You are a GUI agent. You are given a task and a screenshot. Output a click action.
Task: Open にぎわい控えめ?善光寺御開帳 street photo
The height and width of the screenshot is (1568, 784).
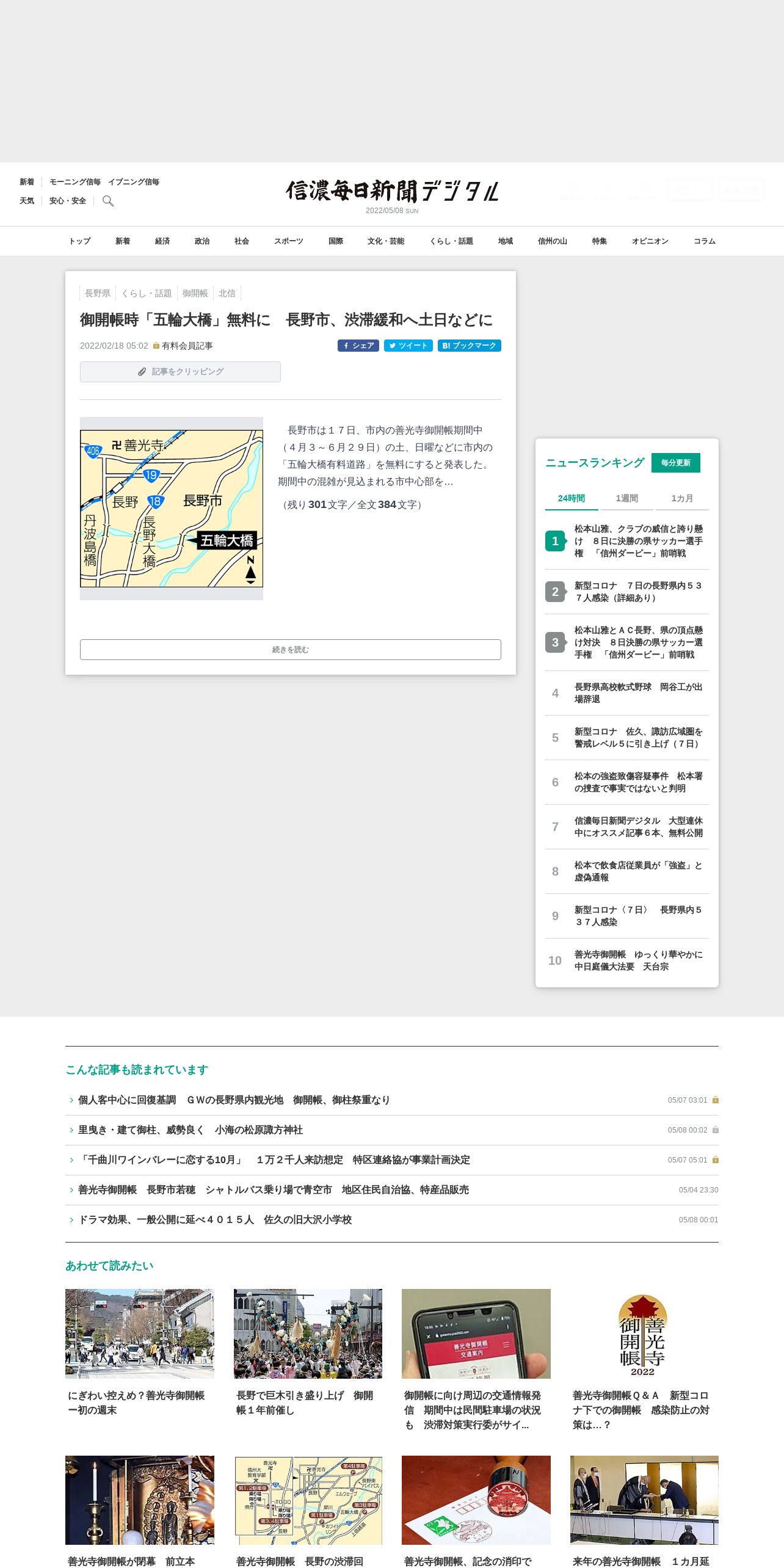[140, 1334]
